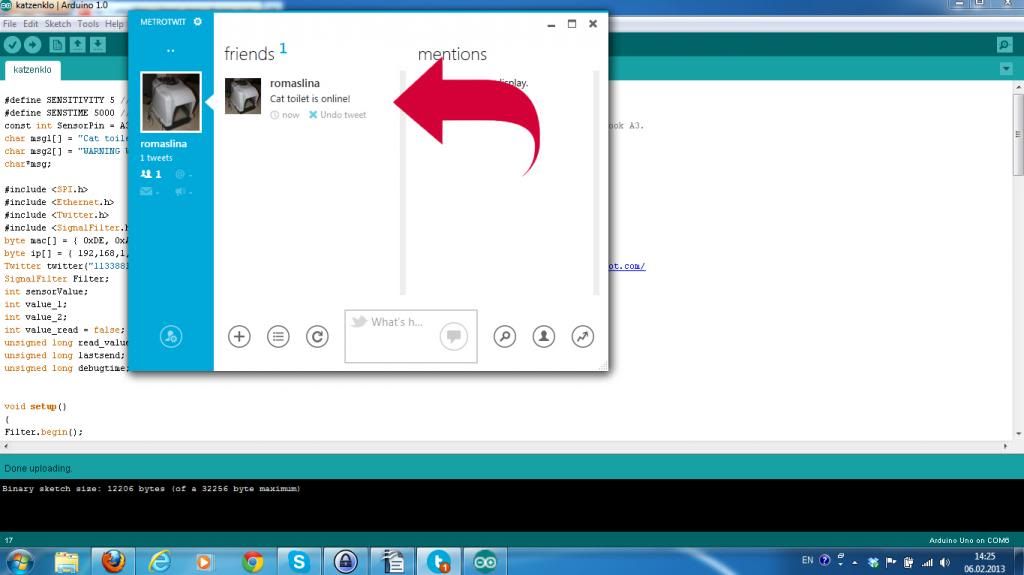Click Undo tweet link
1024x575 pixels.
tap(338, 115)
